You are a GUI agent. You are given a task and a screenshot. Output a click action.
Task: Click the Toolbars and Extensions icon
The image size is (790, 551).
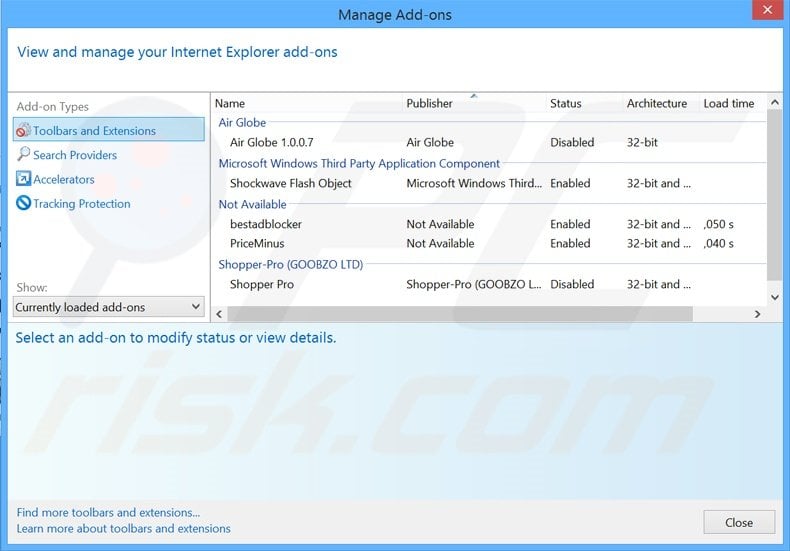(23, 130)
